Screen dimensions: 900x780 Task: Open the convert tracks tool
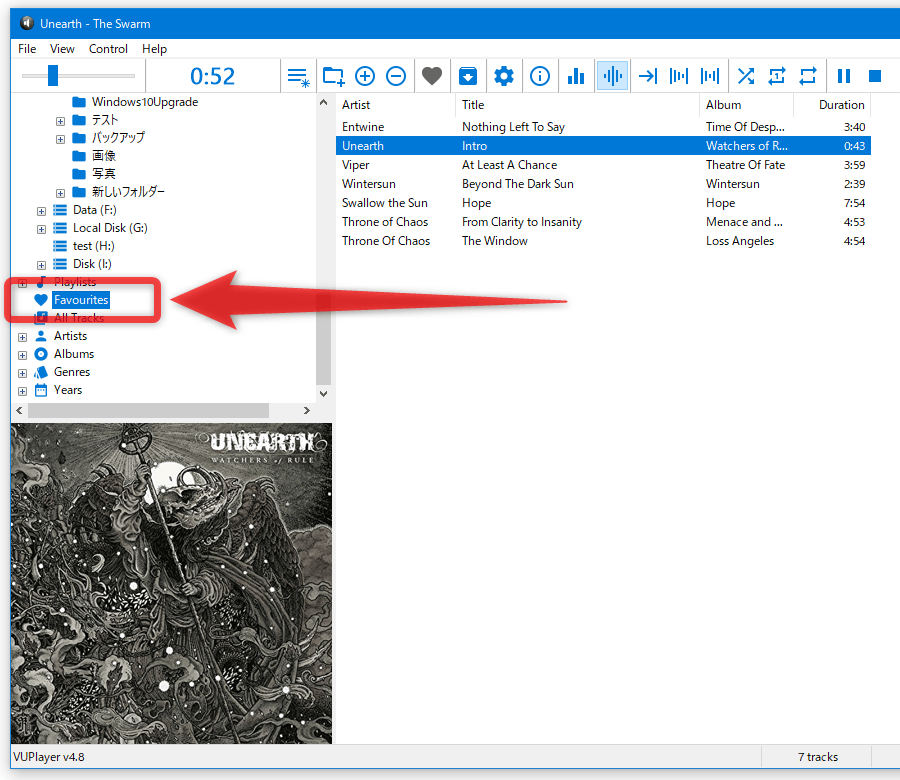coord(468,76)
